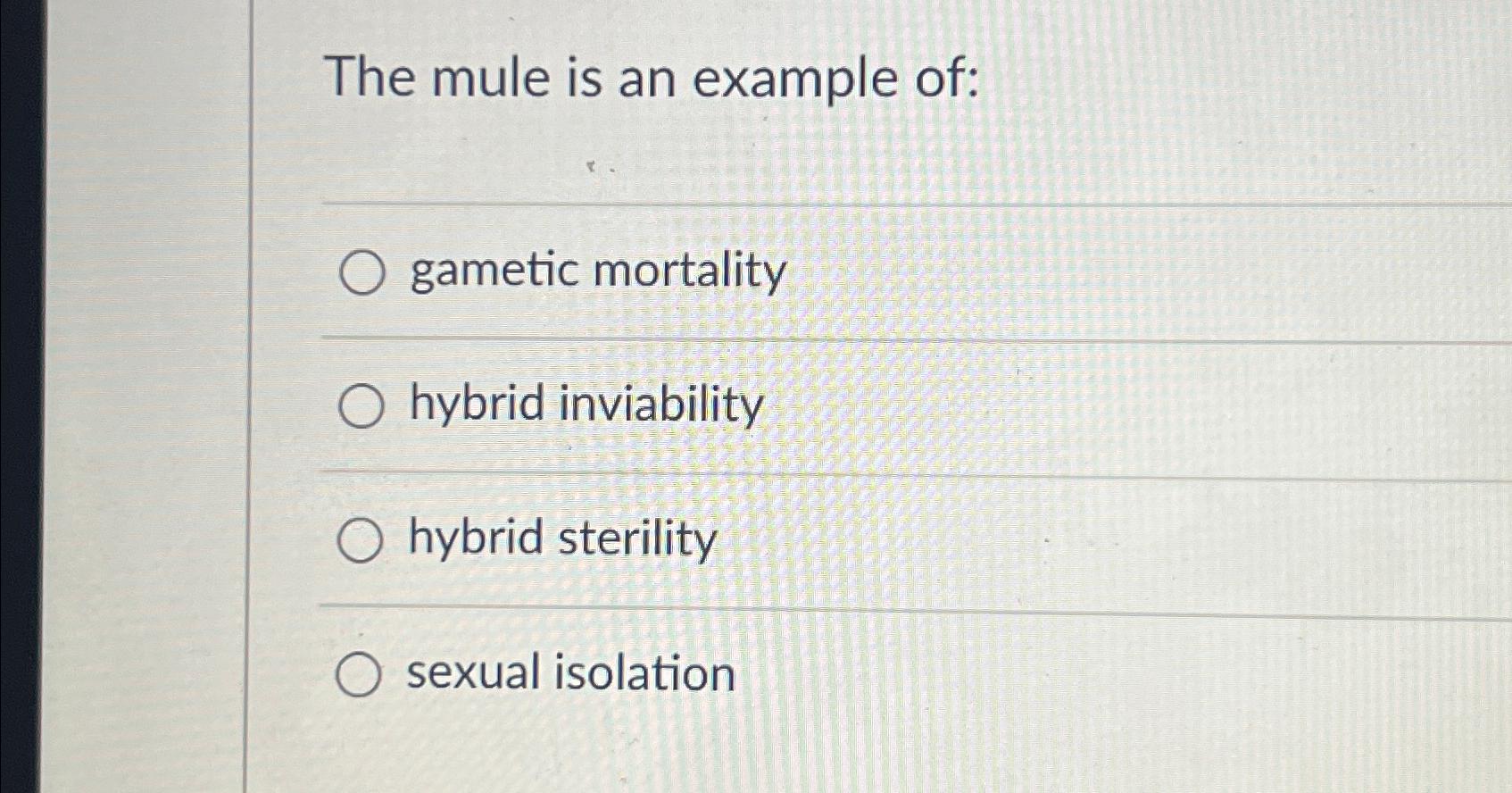The image size is (1512, 793).
Task: Select the hybrid sterility radio button
Action: (x=361, y=540)
